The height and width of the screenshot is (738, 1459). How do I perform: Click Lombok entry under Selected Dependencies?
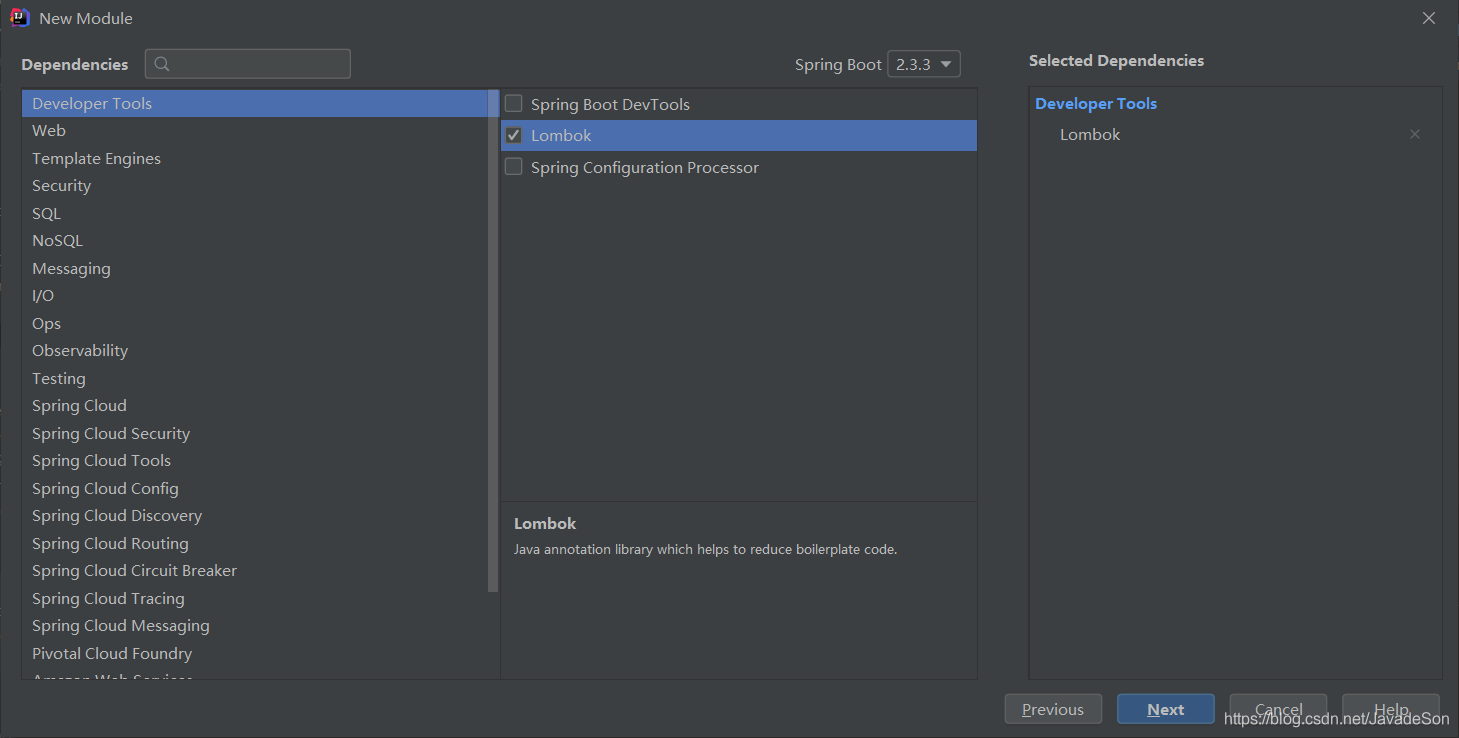click(1090, 134)
